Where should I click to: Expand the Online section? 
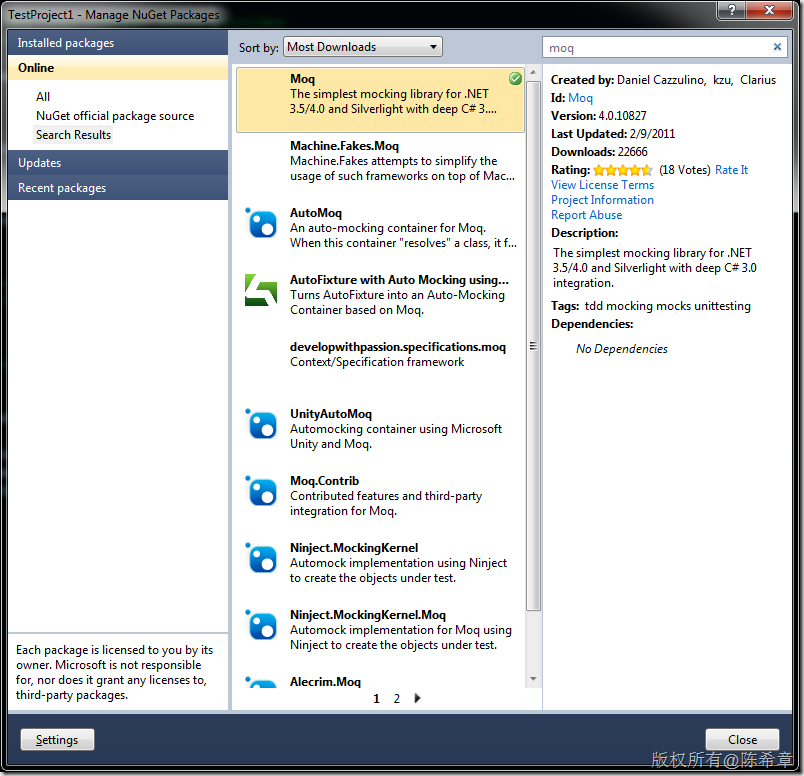[118, 68]
